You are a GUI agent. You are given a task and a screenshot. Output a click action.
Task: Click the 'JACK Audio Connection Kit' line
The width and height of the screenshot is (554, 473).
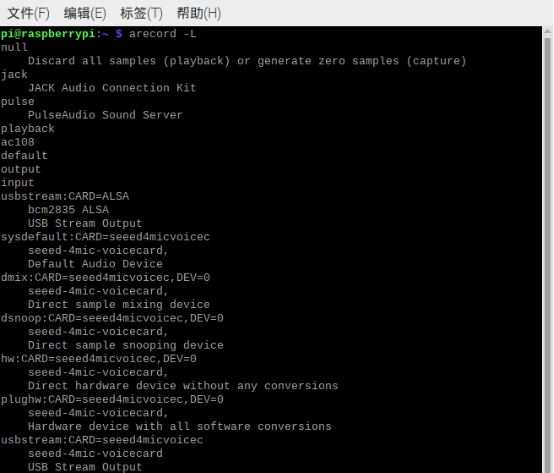[x=112, y=88]
